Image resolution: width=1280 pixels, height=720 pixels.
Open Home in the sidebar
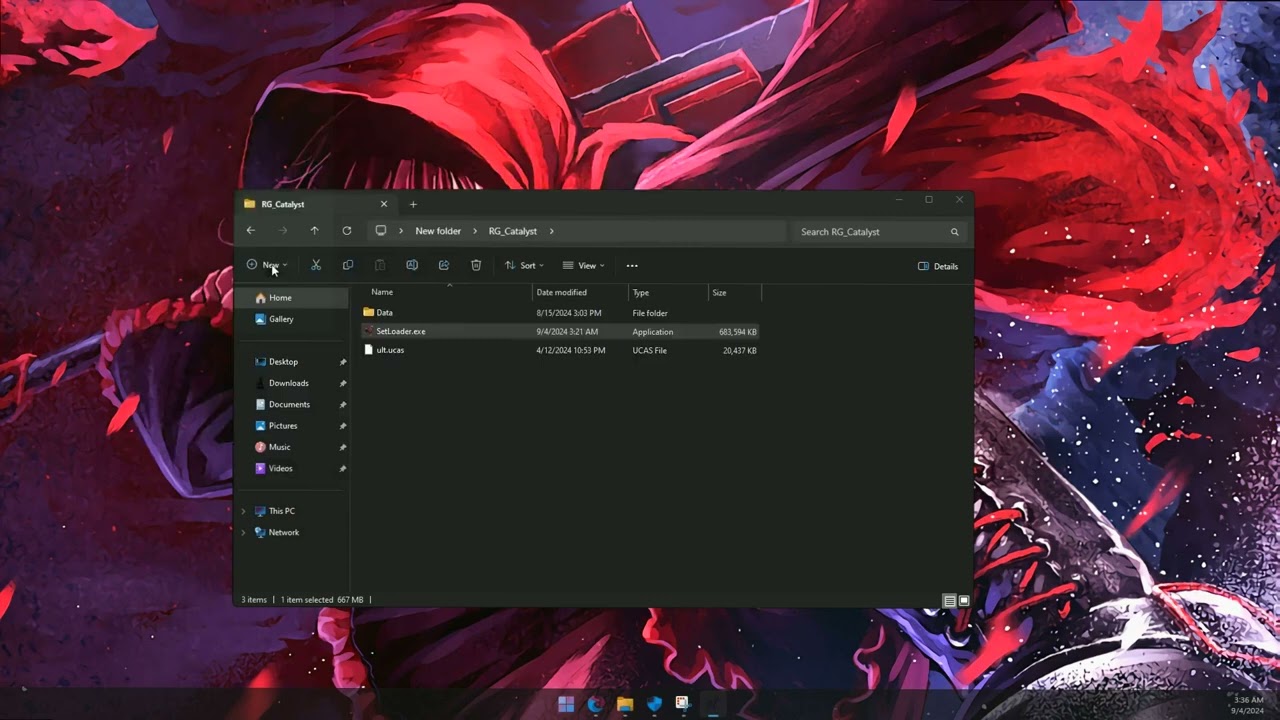coord(293,297)
